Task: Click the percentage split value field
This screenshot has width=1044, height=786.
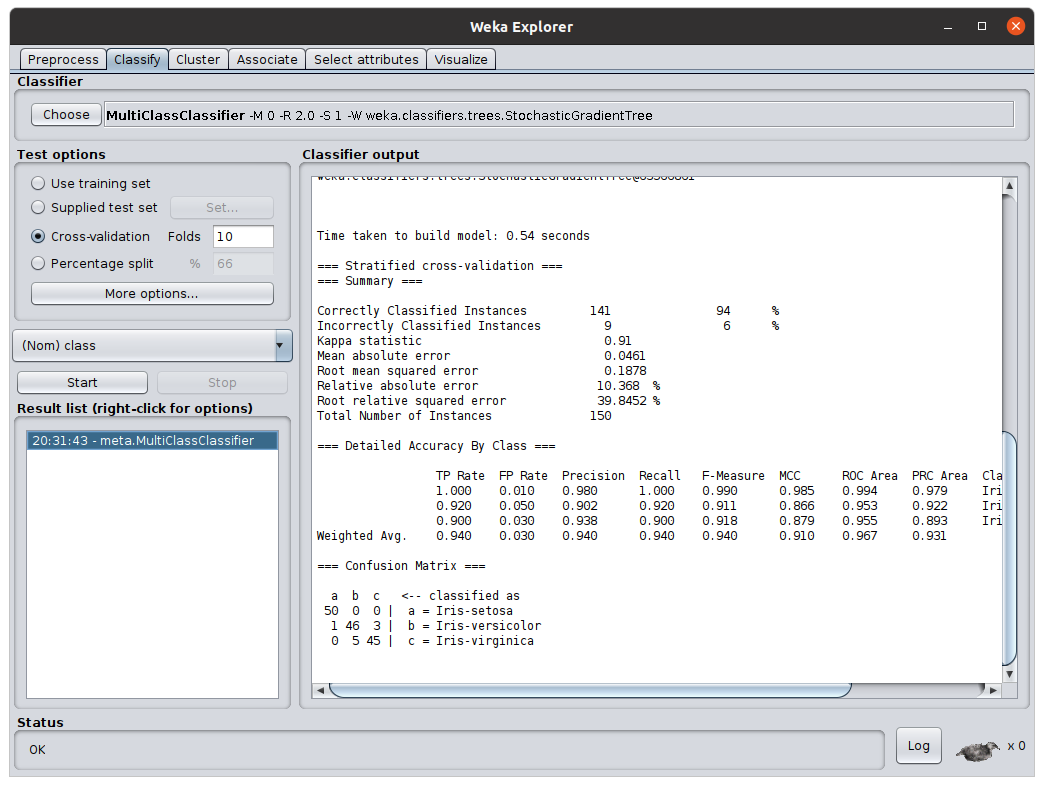Action: [243, 264]
